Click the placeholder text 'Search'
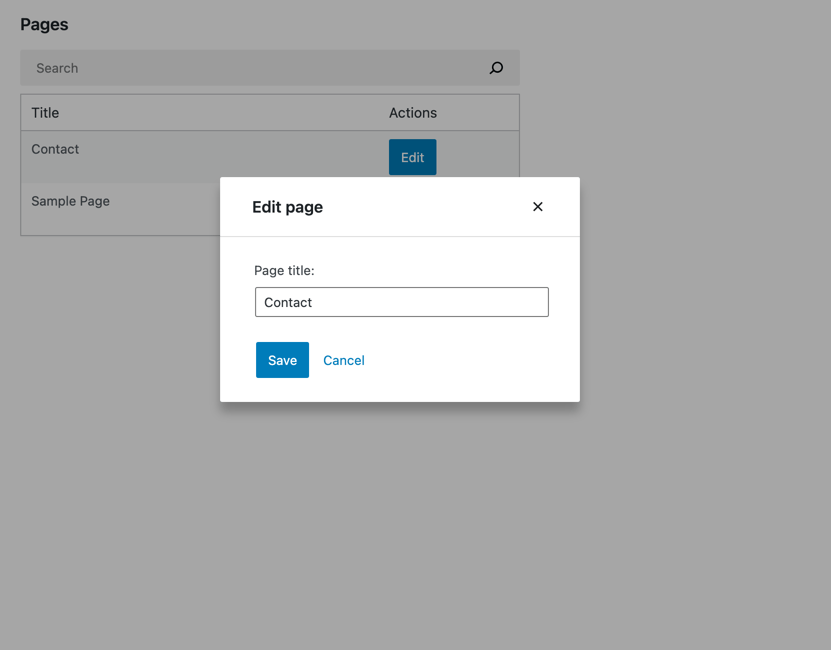 coord(57,68)
